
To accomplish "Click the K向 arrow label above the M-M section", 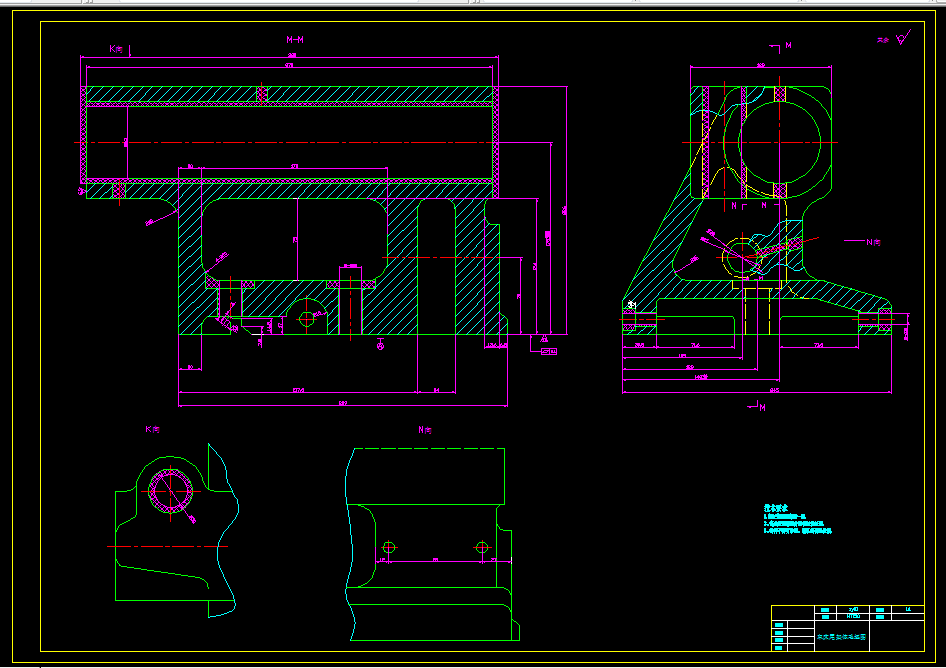I will [x=116, y=49].
